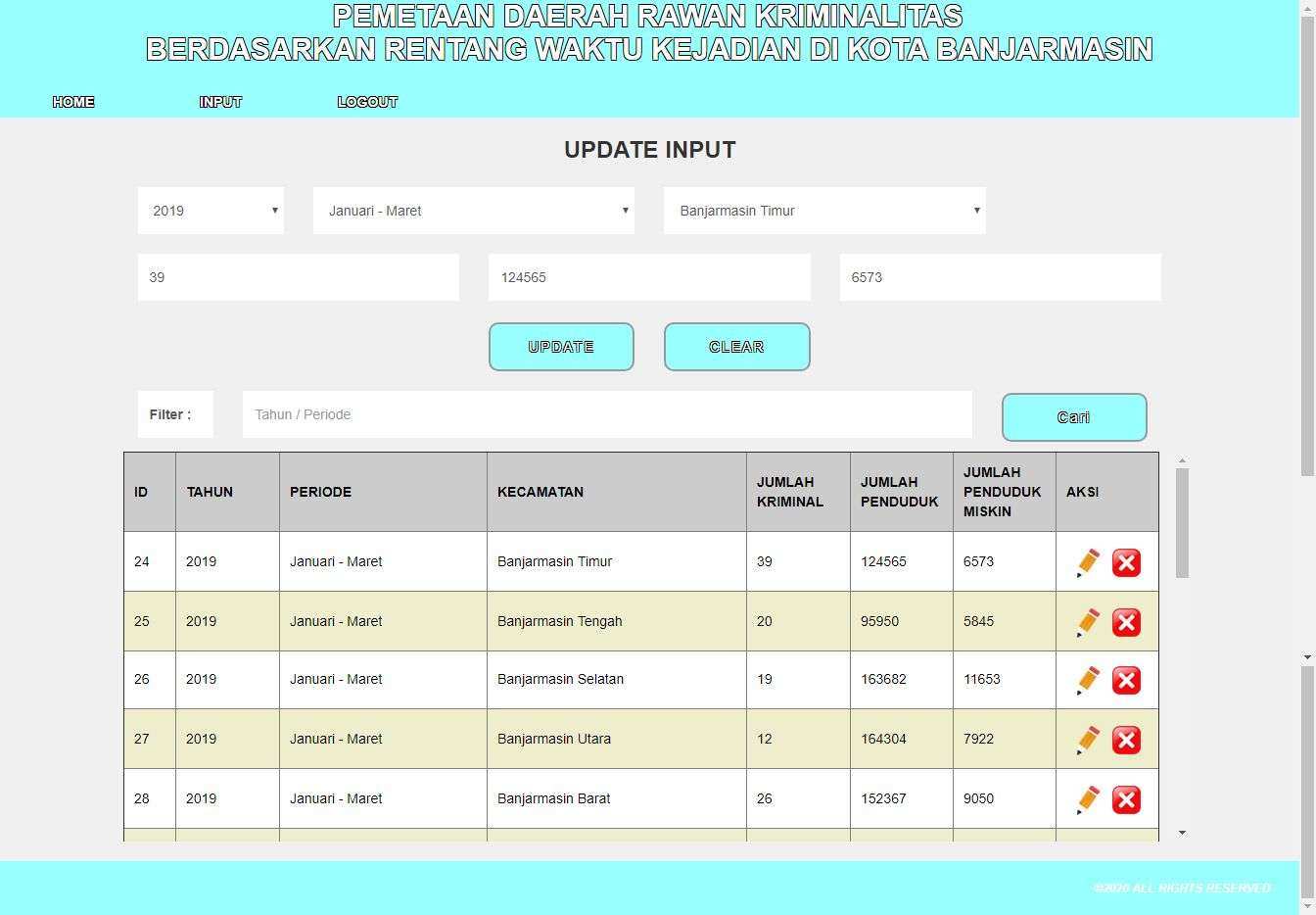Edit the Banjarmasin Tengah record

[x=1088, y=622]
